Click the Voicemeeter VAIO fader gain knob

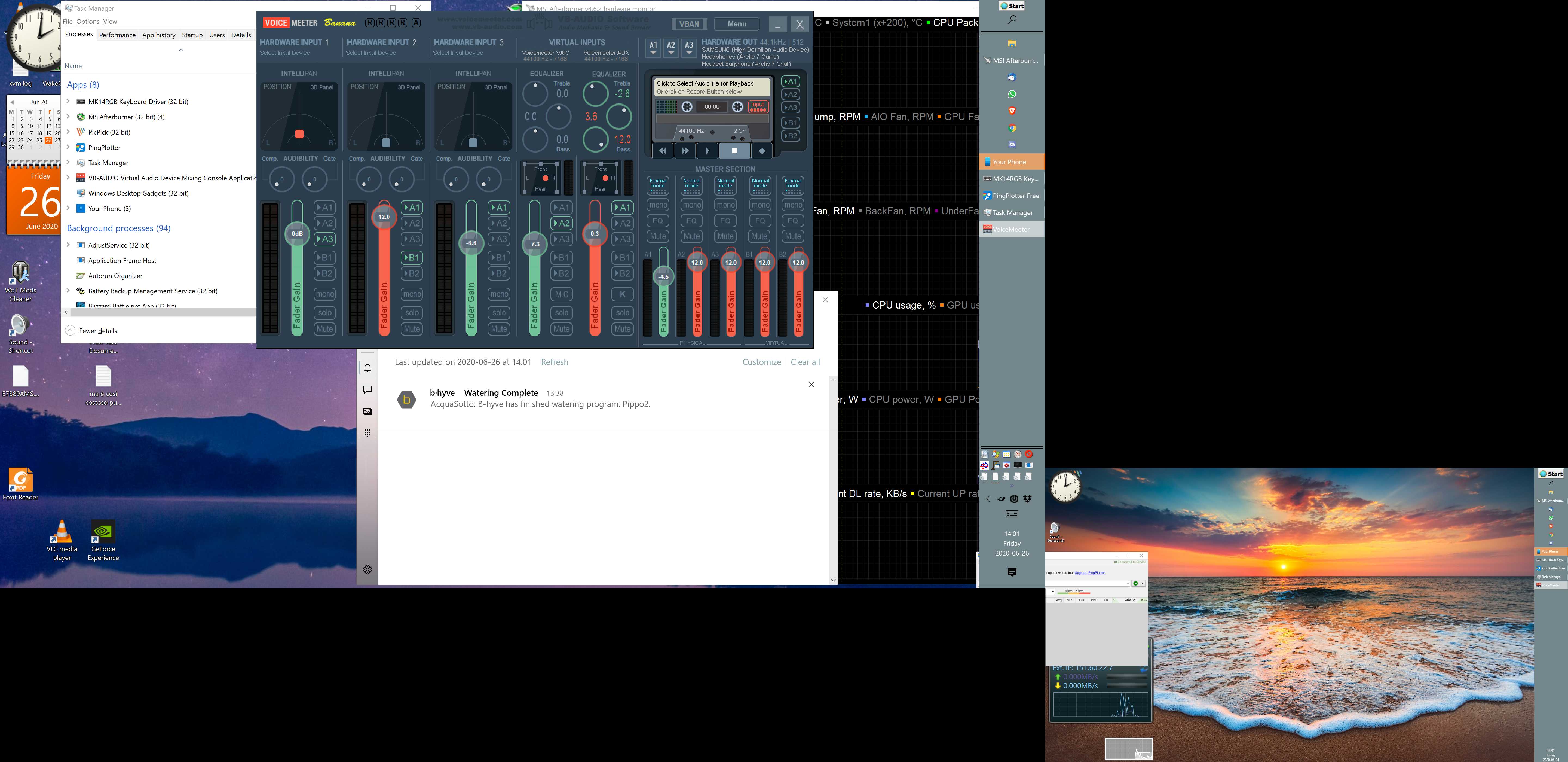pyautogui.click(x=534, y=244)
